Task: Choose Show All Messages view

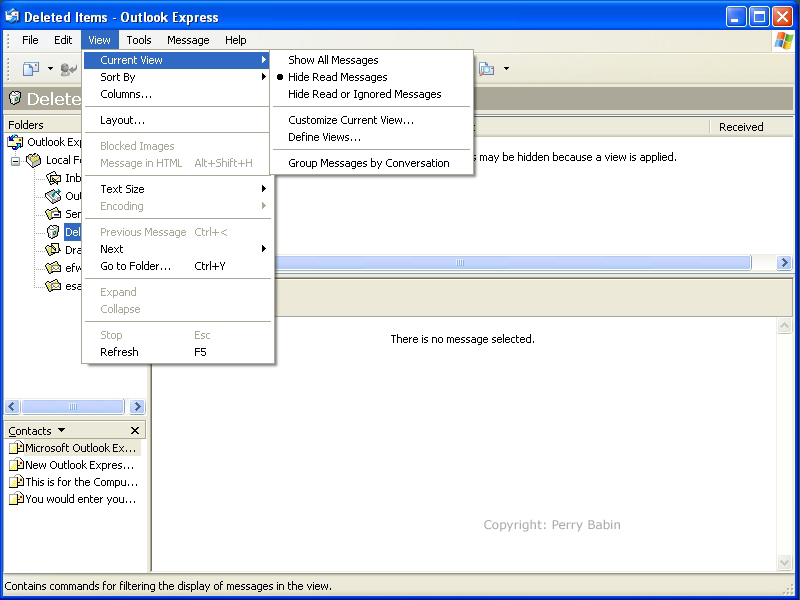Action: (x=333, y=60)
